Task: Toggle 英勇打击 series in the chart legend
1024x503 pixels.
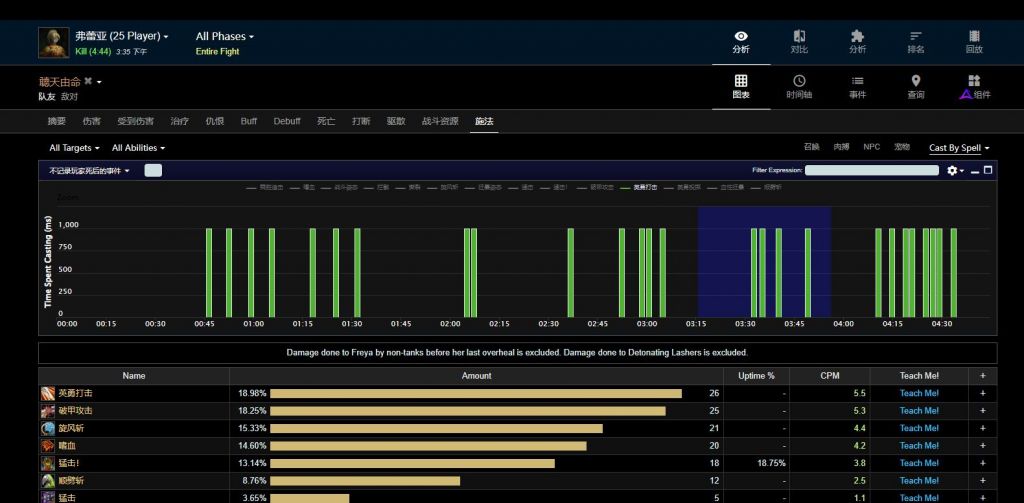Action: pyautogui.click(x=641, y=187)
